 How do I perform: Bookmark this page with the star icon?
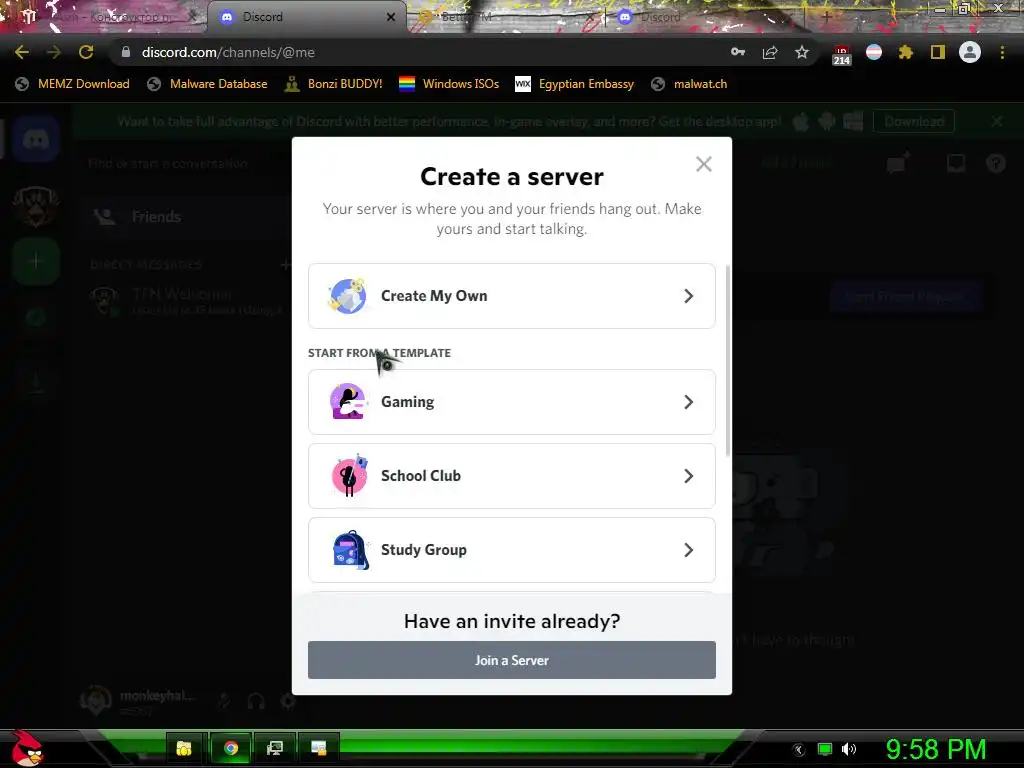(x=802, y=52)
